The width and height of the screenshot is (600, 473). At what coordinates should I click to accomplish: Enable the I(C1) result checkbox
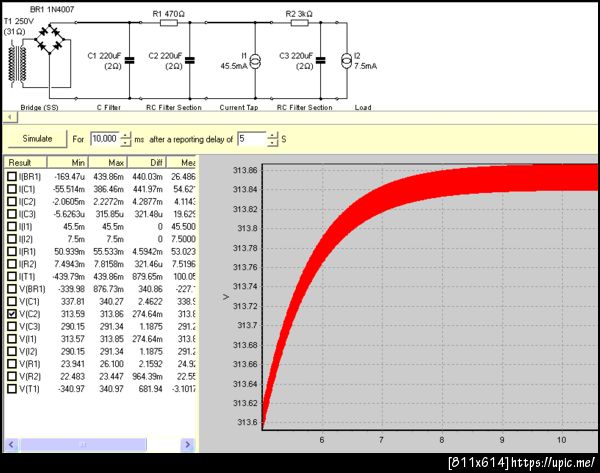coord(12,189)
